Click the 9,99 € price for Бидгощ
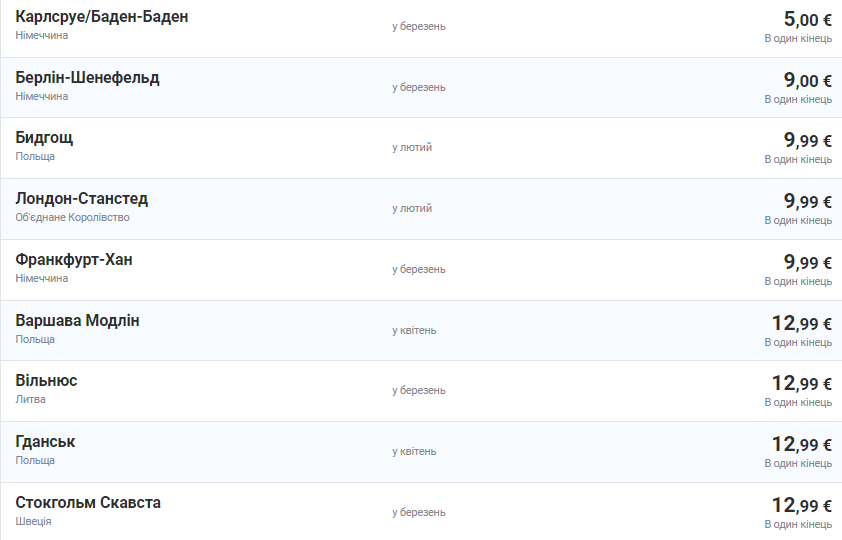Screen dimensions: 842x540 pyautogui.click(x=807, y=140)
